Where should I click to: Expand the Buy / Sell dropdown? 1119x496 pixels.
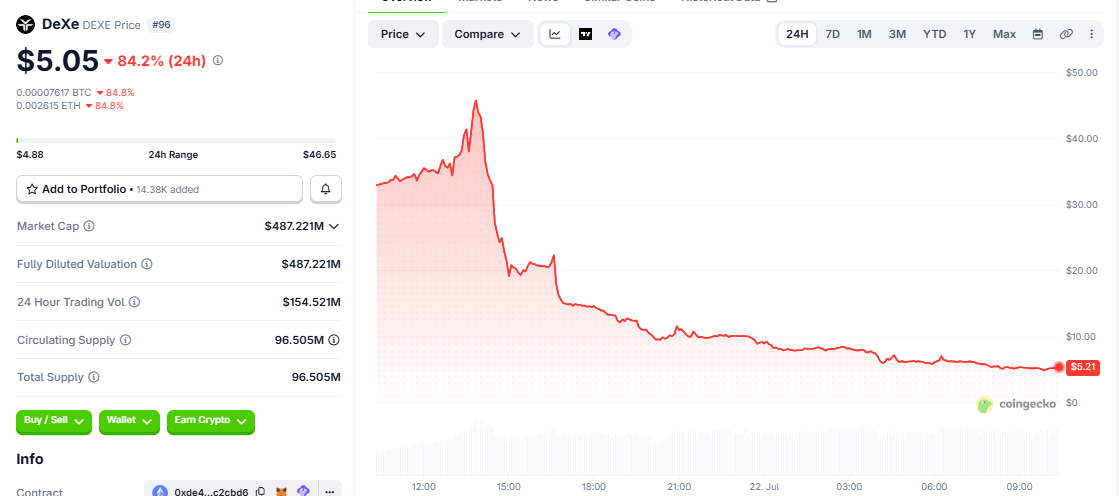[x=54, y=422]
